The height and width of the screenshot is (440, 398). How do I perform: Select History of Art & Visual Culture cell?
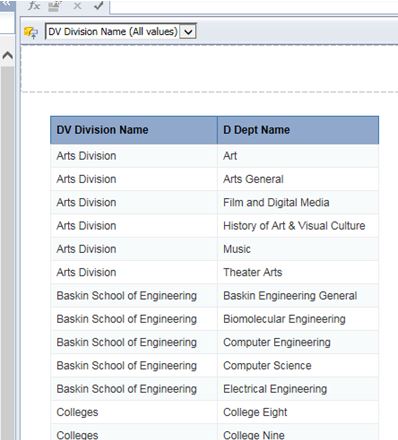pyautogui.click(x=298, y=226)
